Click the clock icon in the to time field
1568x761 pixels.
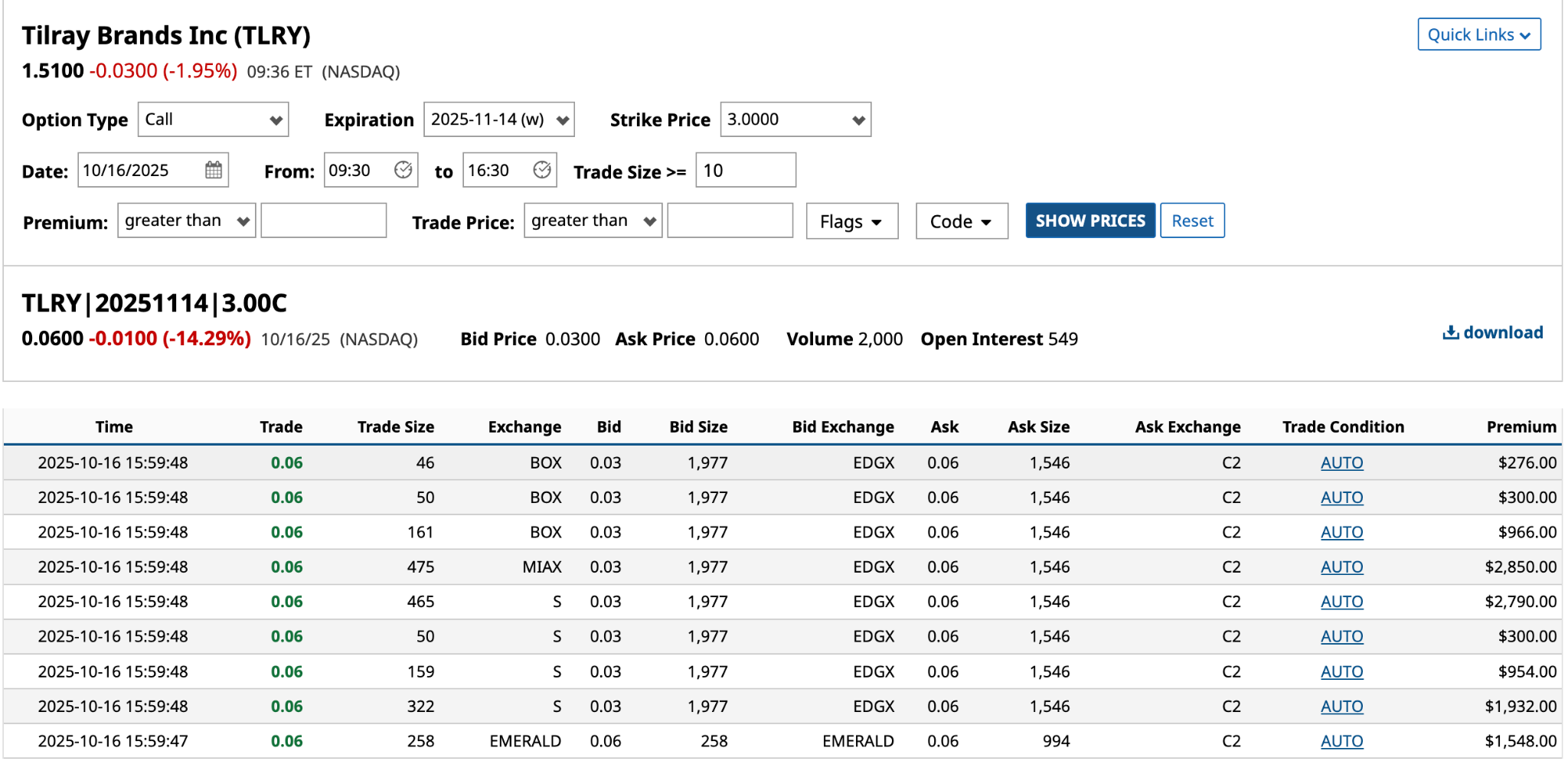tap(542, 170)
